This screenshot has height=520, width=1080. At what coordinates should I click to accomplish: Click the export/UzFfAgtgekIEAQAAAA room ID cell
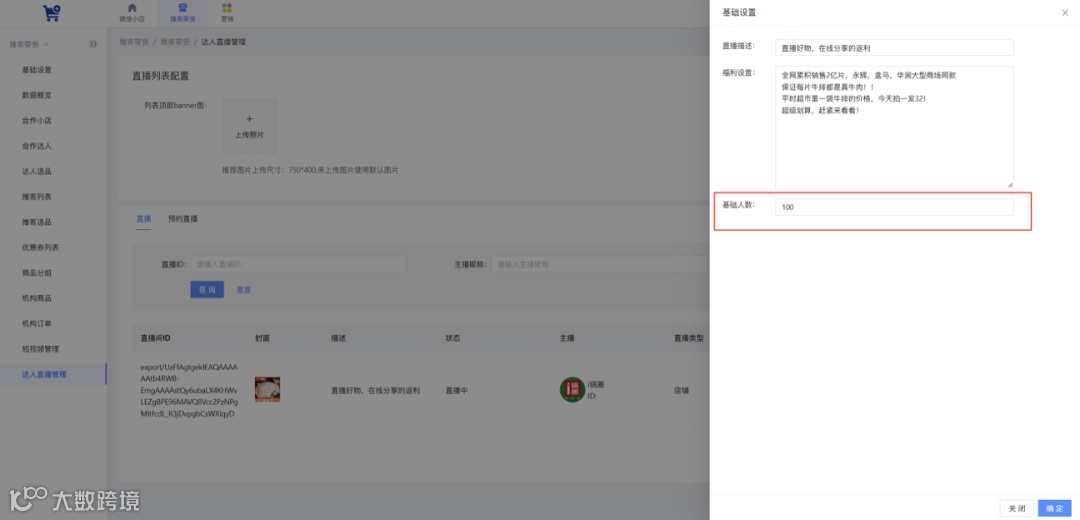tap(189, 391)
